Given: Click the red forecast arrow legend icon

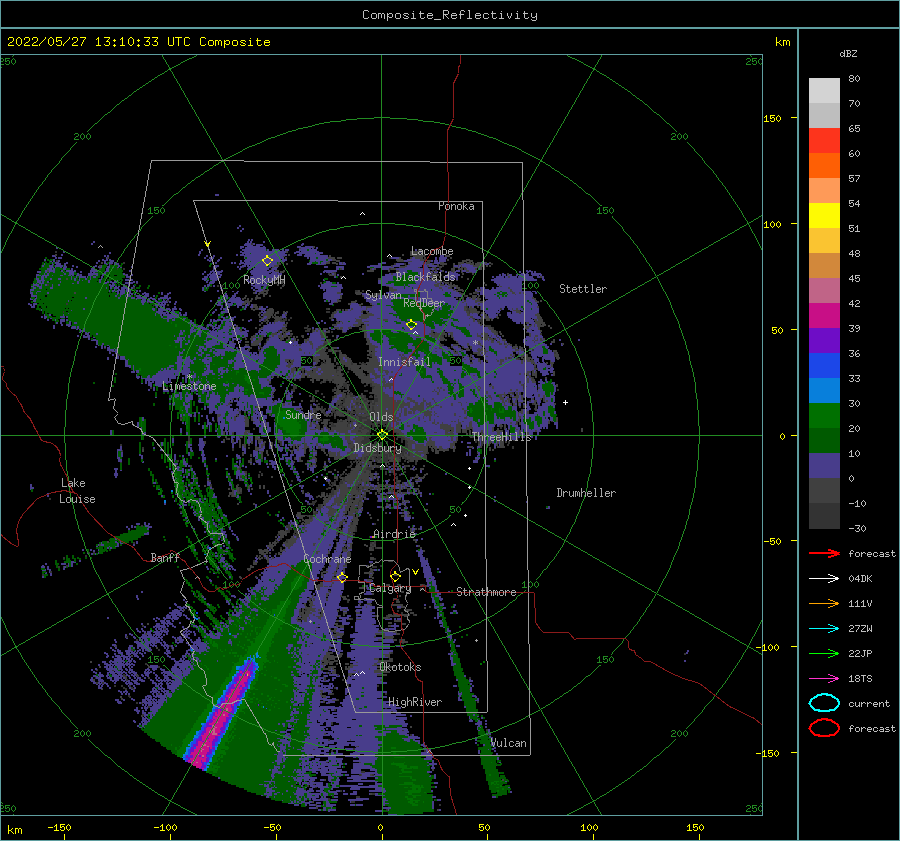Looking at the screenshot, I should click(x=824, y=553).
